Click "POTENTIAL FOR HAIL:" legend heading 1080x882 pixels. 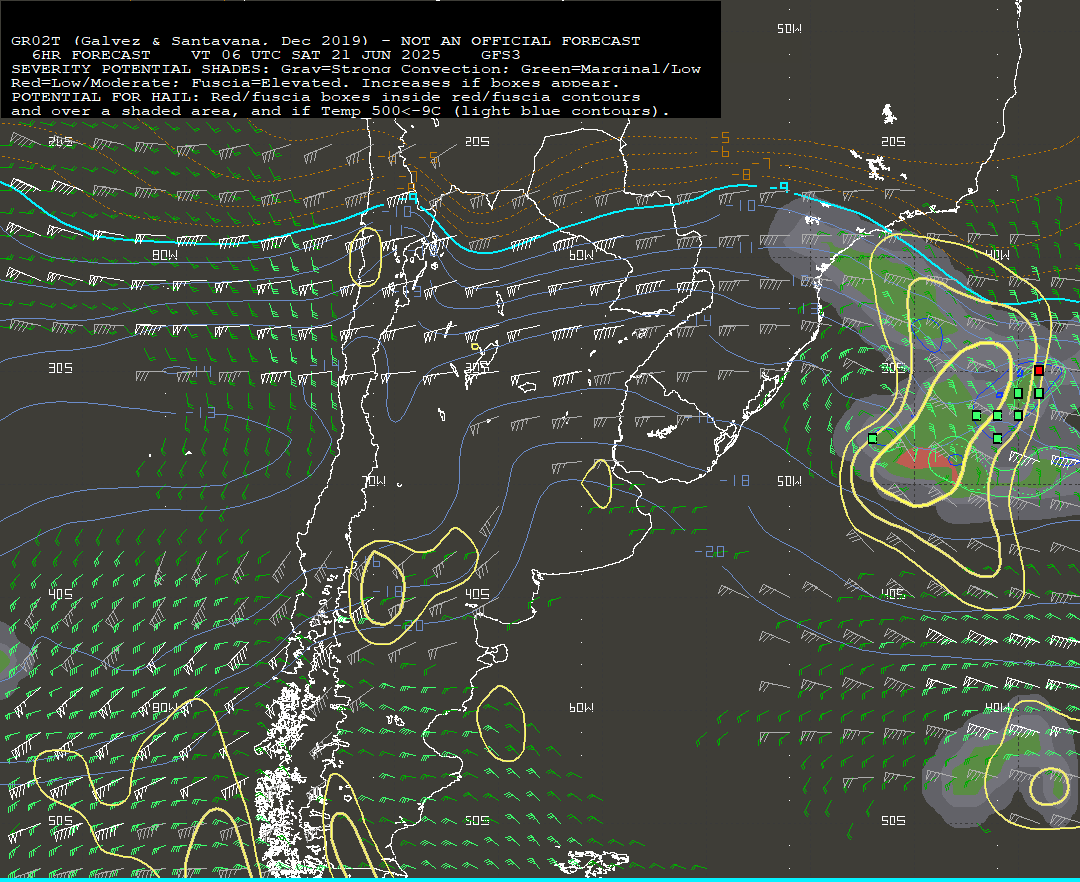click(105, 97)
